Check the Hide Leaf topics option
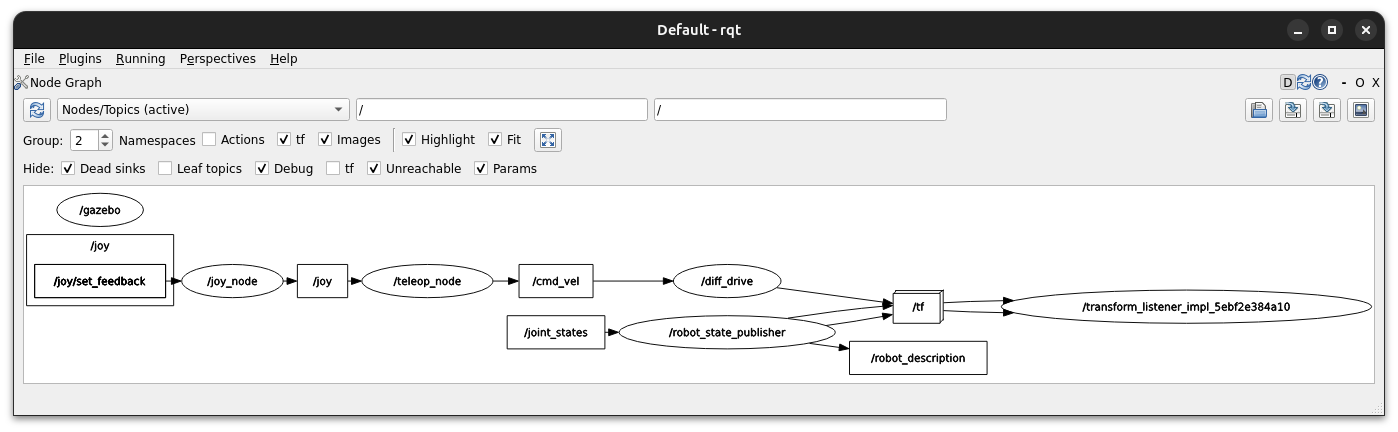1398x432 pixels. click(x=165, y=169)
